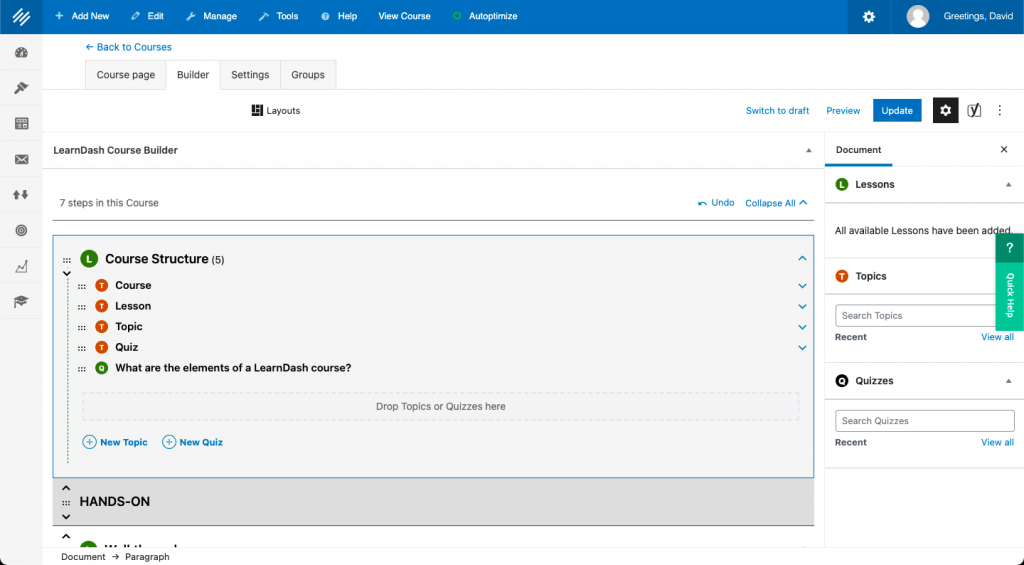1024x565 pixels.
Task: Switch to the Settings tab
Action: [x=250, y=75]
